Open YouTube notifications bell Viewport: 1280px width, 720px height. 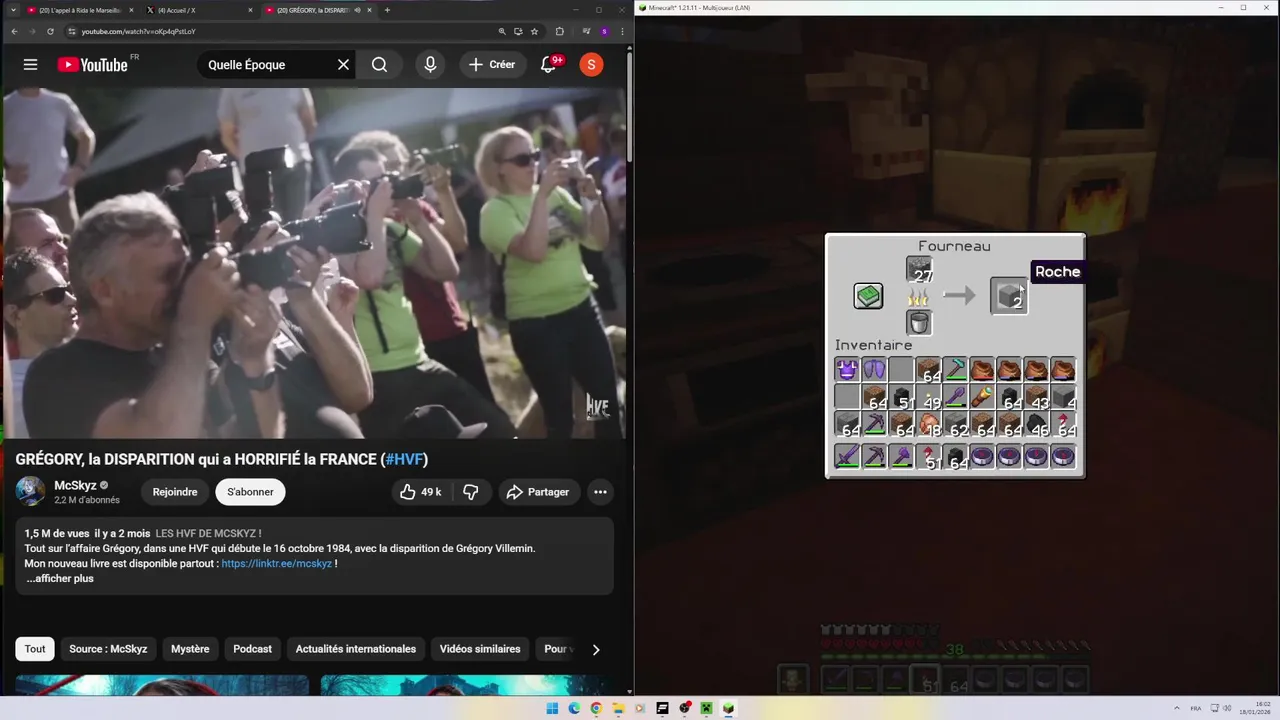tap(549, 65)
